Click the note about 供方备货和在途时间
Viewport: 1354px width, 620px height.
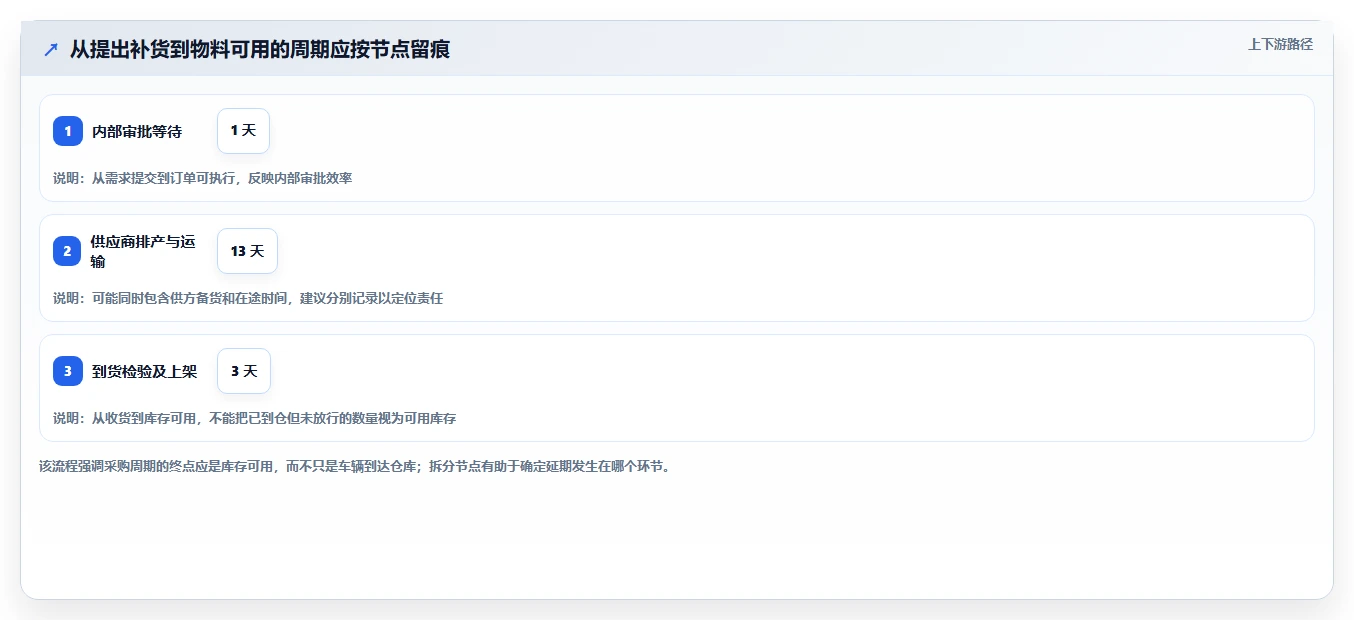point(248,298)
